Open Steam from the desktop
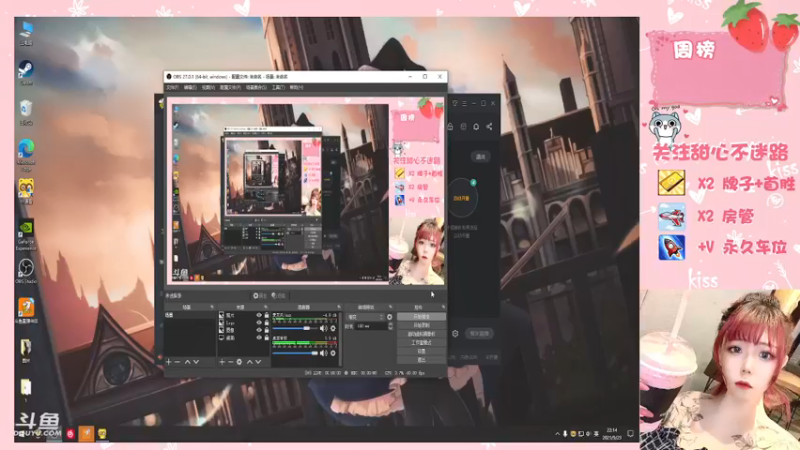The image size is (800, 450). [26, 72]
